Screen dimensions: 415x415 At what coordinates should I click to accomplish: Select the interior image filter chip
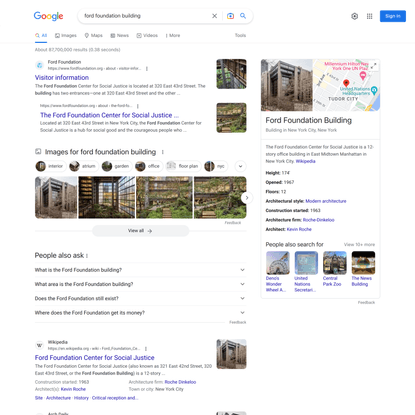(50, 166)
